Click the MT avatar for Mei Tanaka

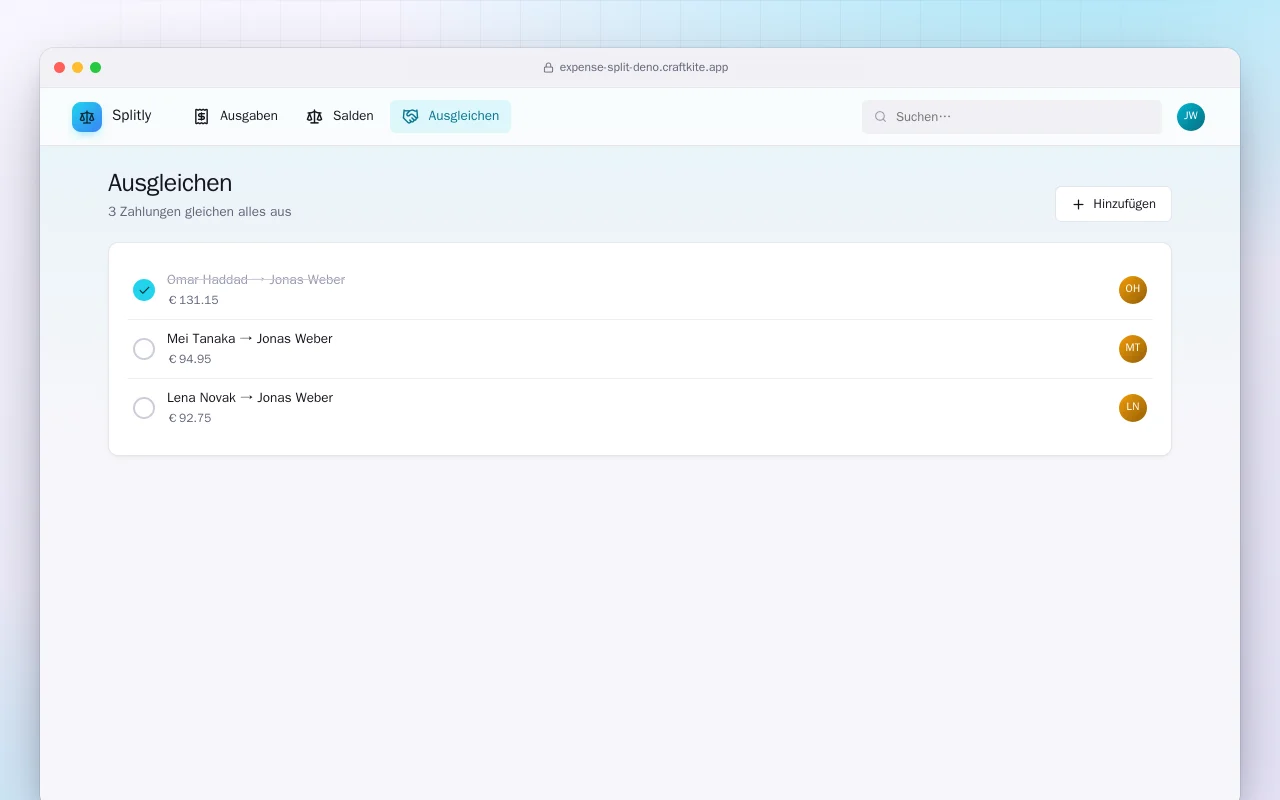(x=1133, y=349)
